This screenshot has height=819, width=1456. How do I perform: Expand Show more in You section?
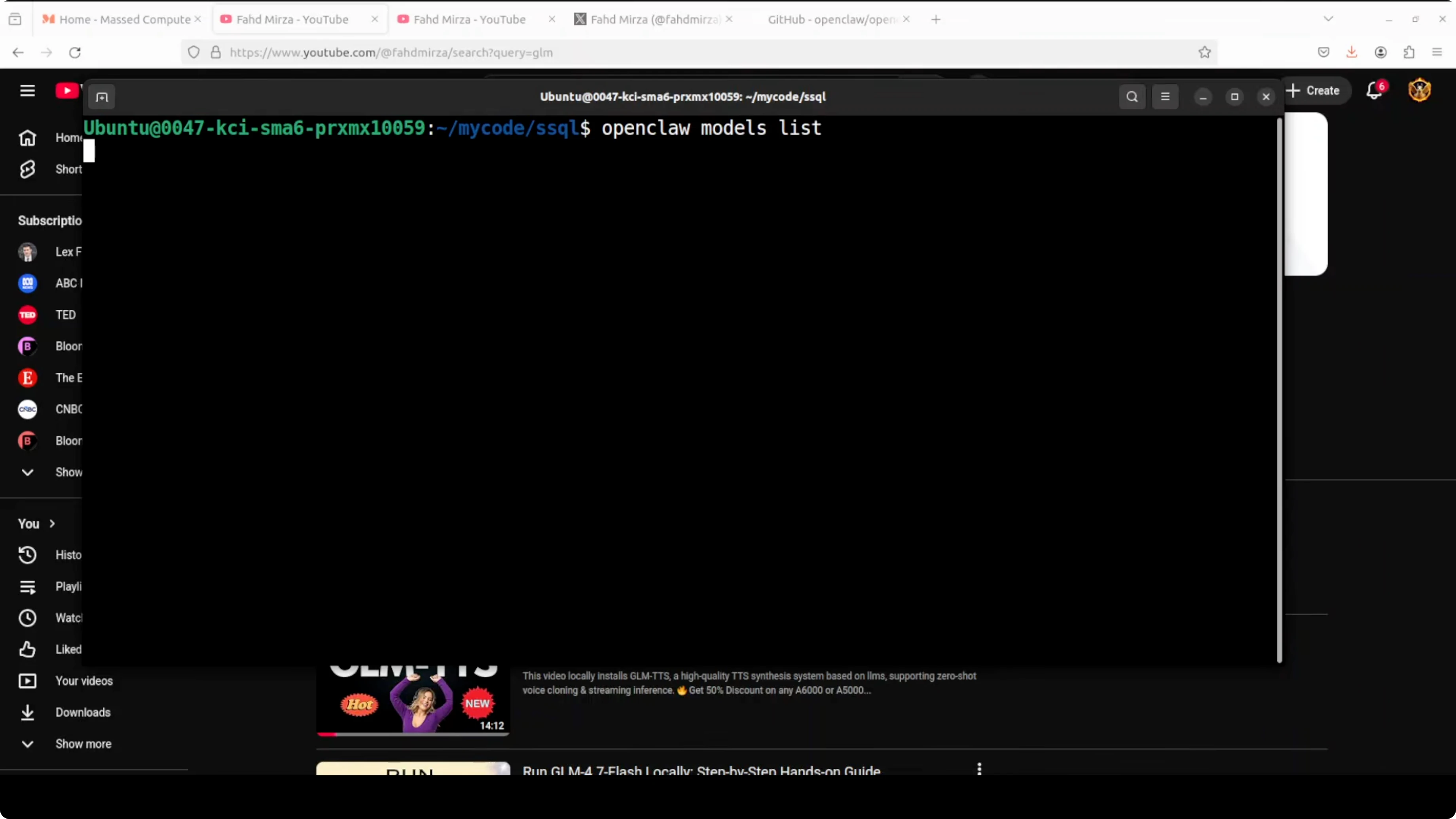tap(83, 744)
